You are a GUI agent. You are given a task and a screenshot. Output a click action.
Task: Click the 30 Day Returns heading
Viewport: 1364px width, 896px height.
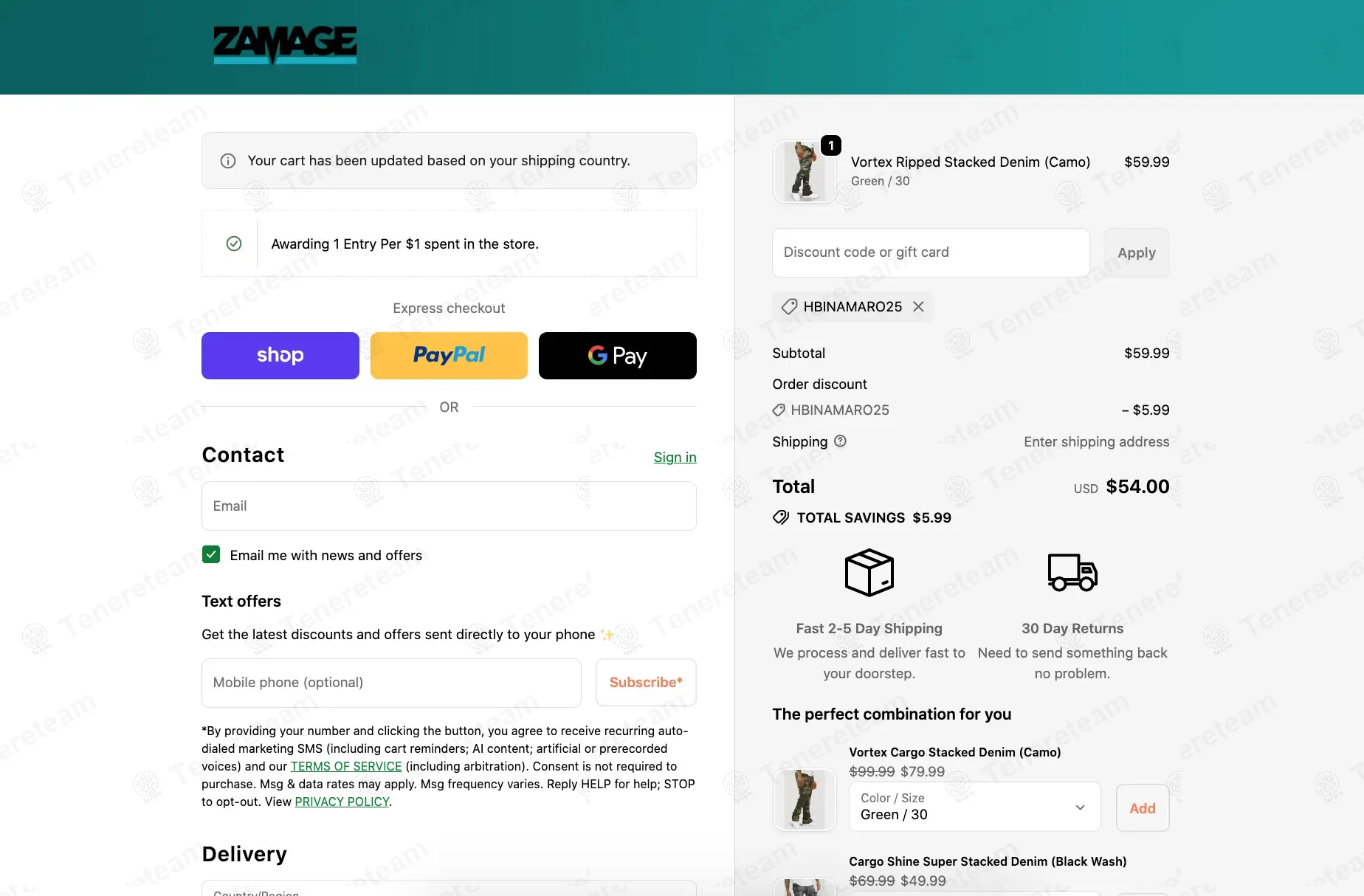(x=1072, y=629)
